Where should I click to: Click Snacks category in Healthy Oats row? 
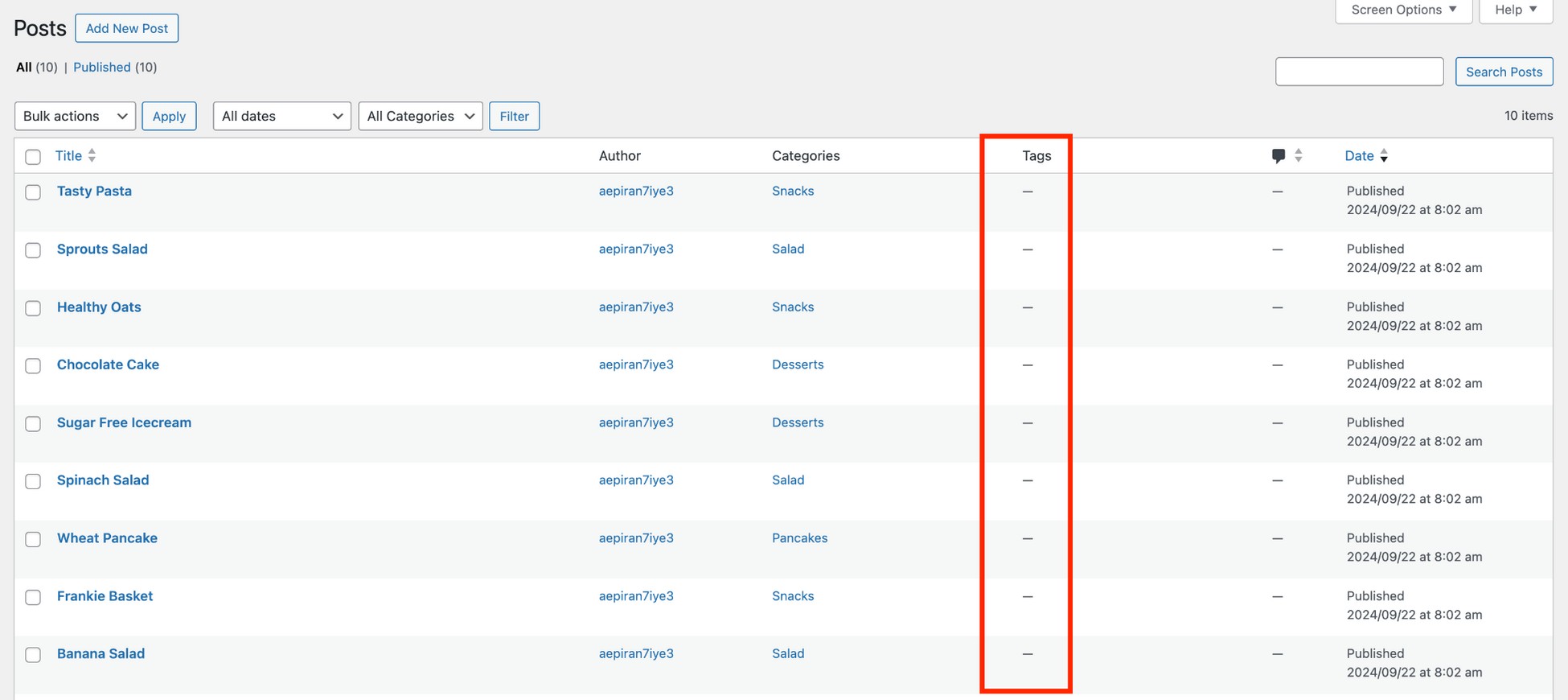pos(793,307)
